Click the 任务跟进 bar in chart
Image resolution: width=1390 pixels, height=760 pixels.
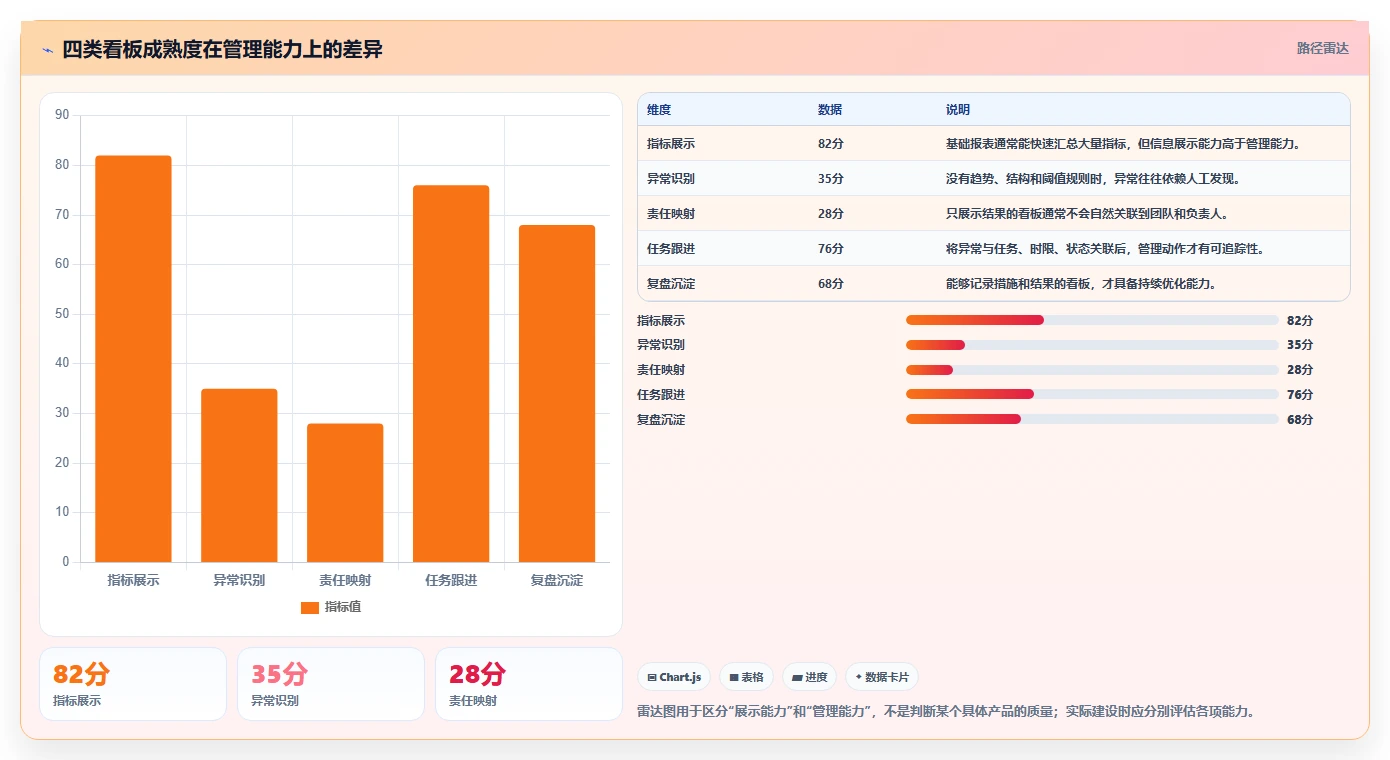point(451,374)
